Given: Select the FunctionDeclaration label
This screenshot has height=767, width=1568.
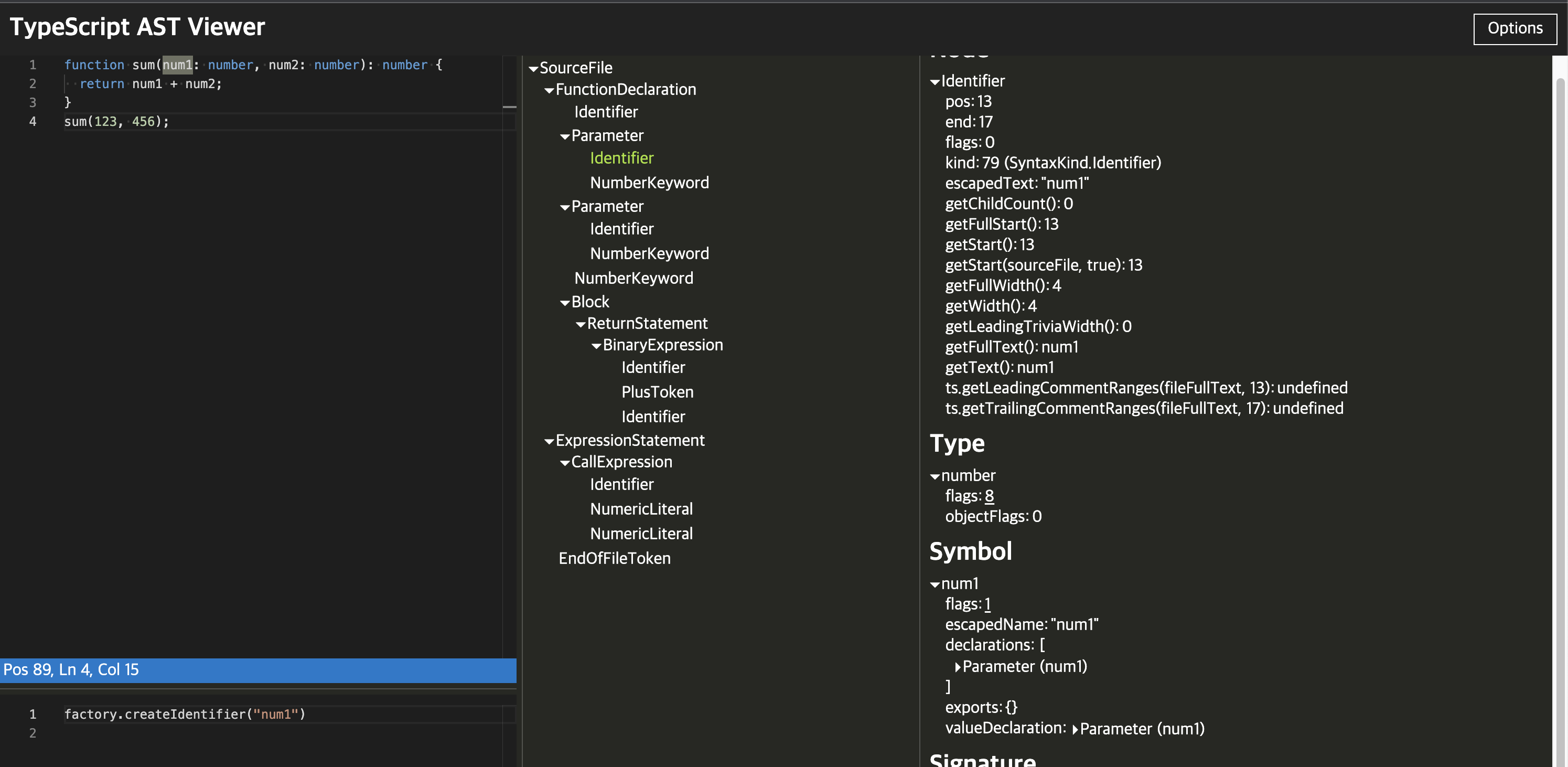Looking at the screenshot, I should point(626,90).
